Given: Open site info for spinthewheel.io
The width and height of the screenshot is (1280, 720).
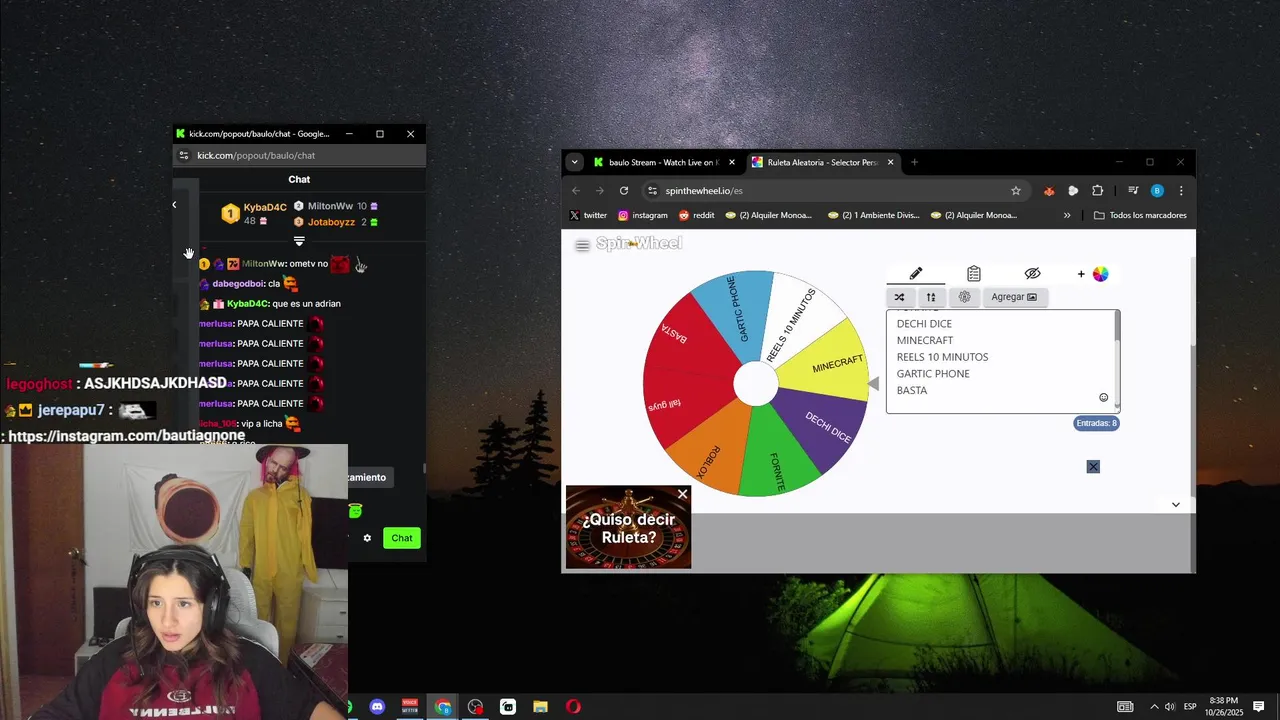Looking at the screenshot, I should (x=652, y=191).
